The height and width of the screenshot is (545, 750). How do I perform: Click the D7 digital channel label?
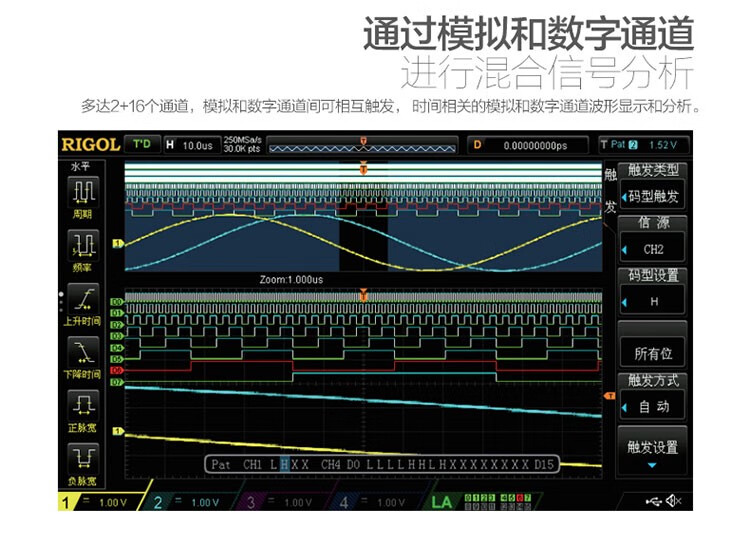click(x=117, y=382)
